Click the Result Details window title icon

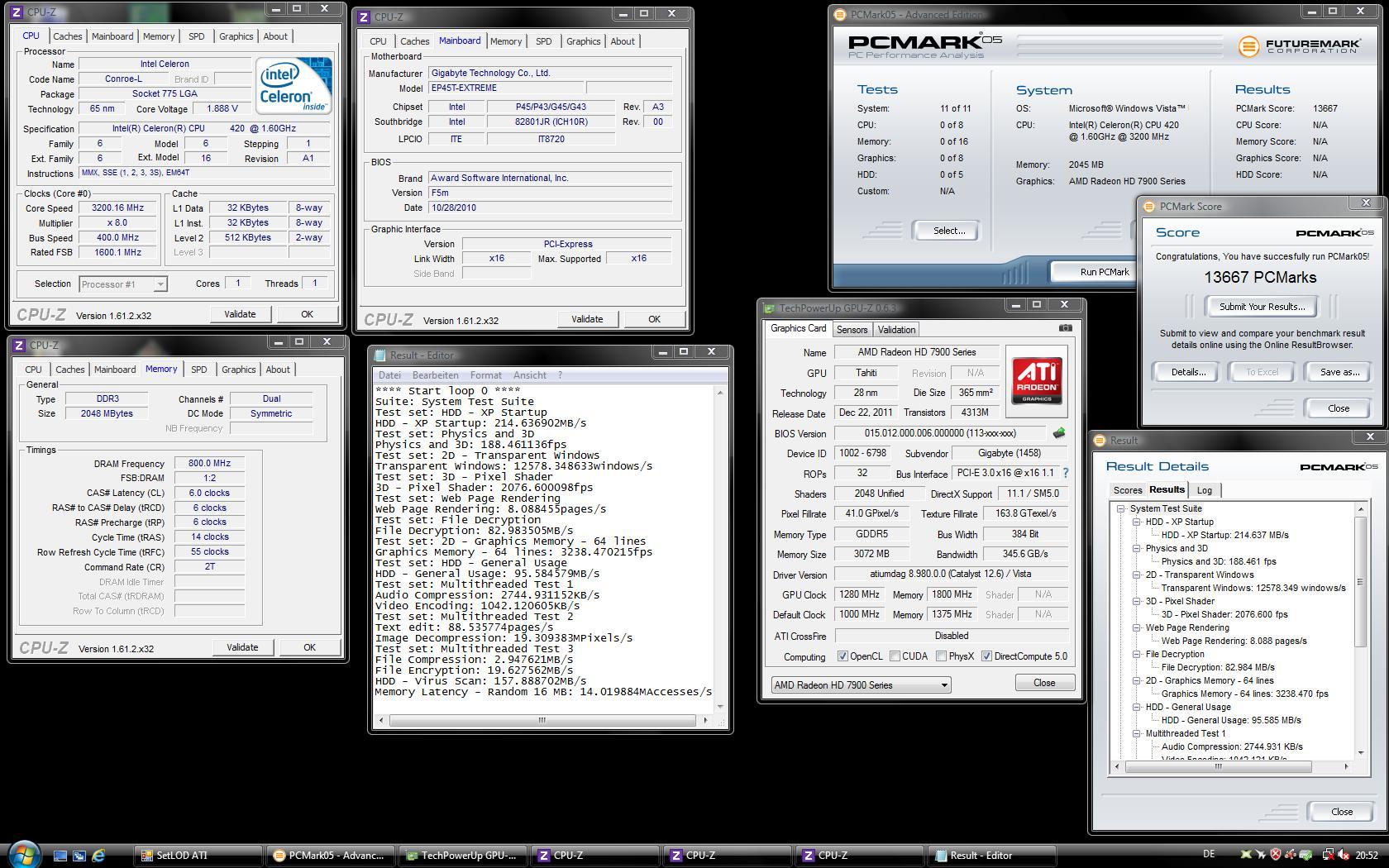1100,441
